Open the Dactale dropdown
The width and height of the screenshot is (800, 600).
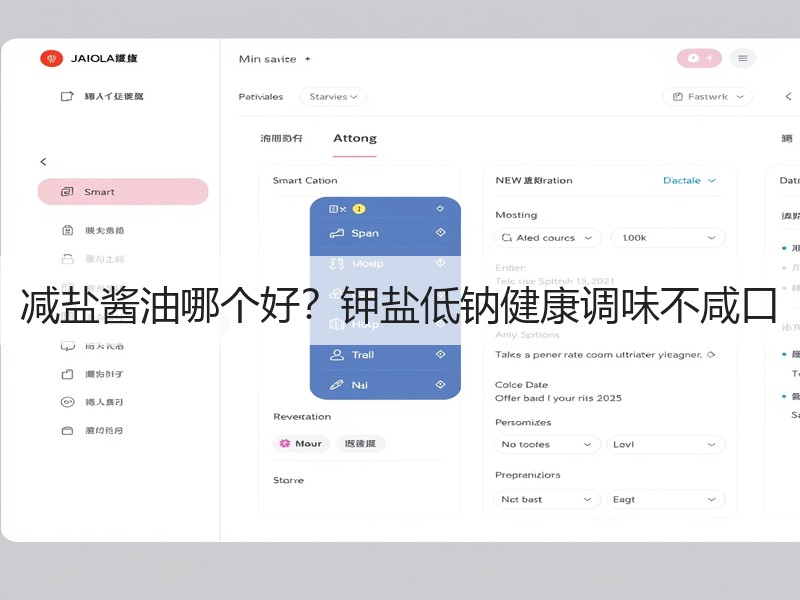tap(690, 181)
